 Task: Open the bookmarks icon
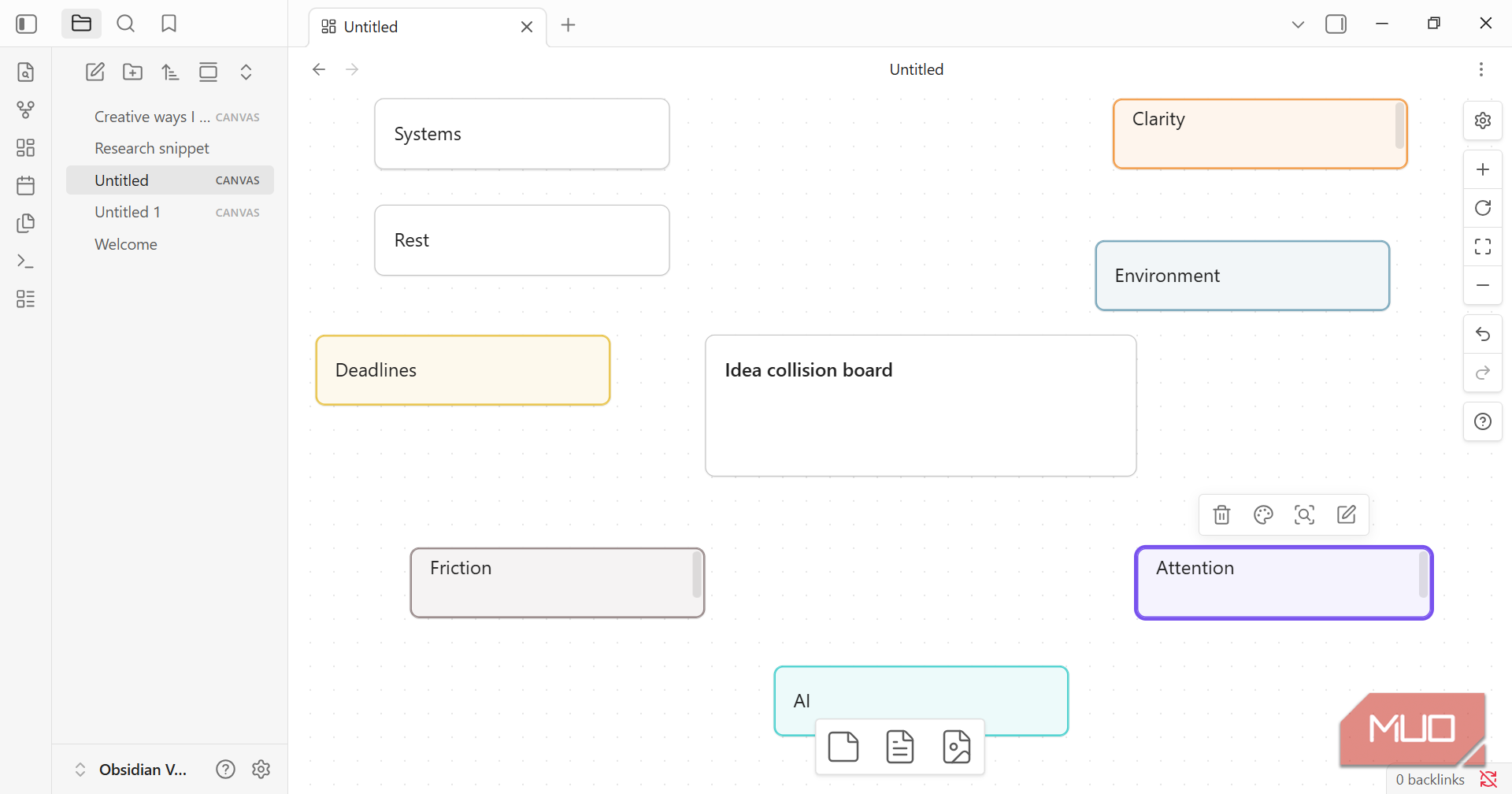(169, 24)
